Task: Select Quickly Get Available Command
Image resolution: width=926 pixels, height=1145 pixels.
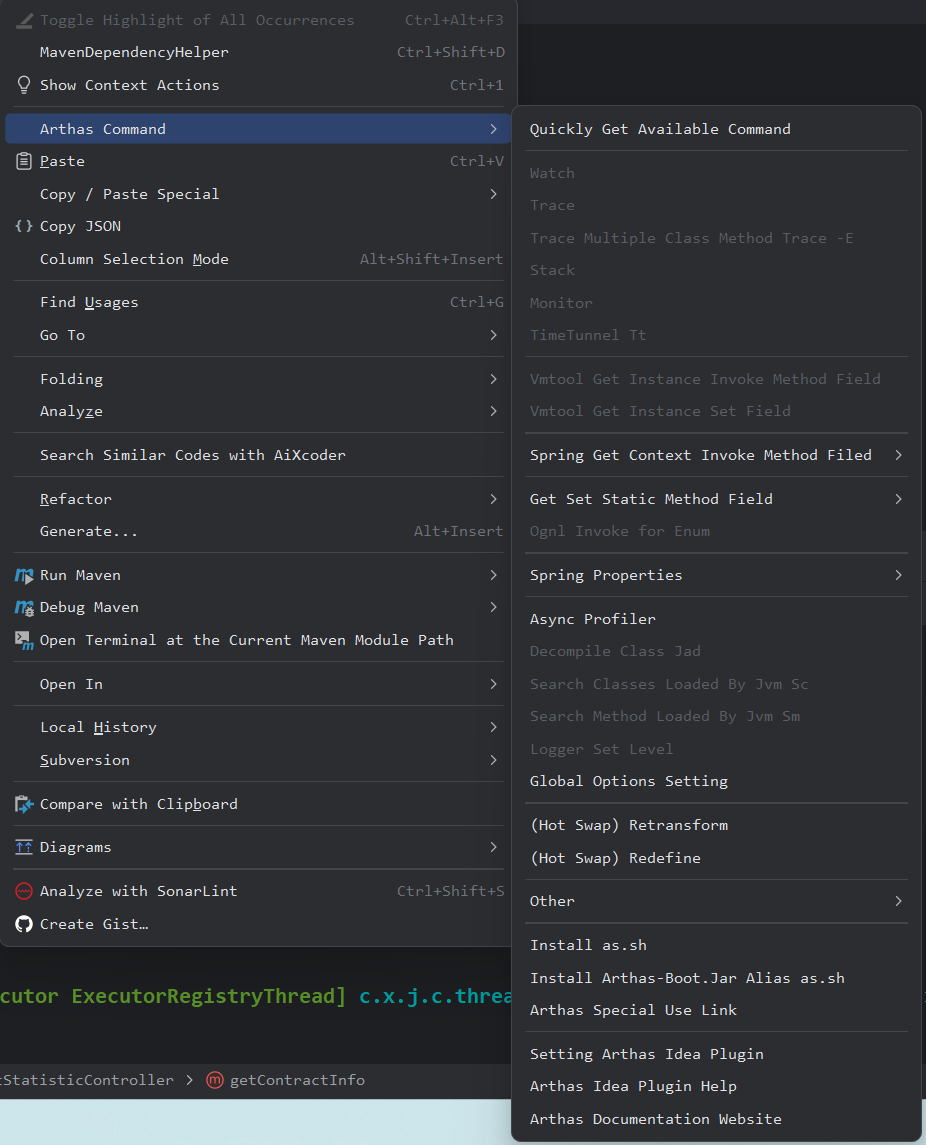Action: (x=716, y=129)
